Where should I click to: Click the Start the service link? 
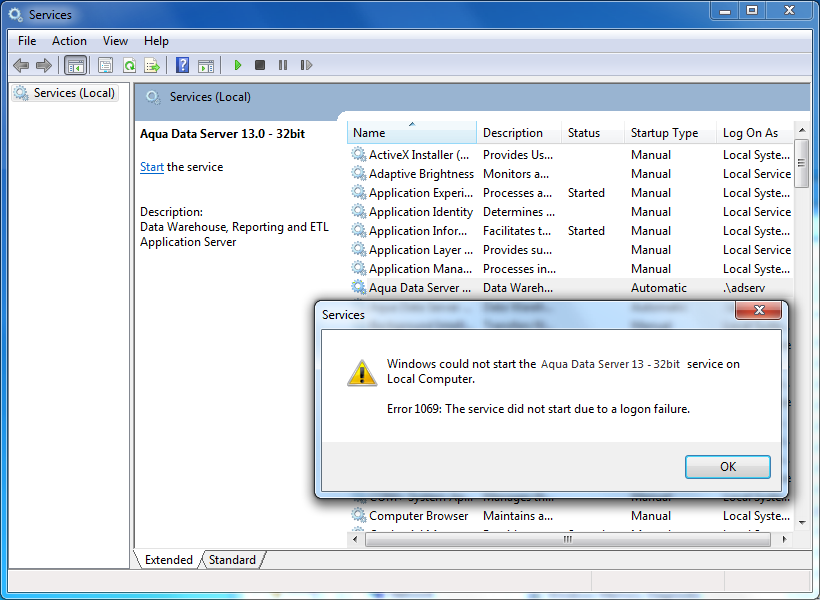[x=152, y=167]
